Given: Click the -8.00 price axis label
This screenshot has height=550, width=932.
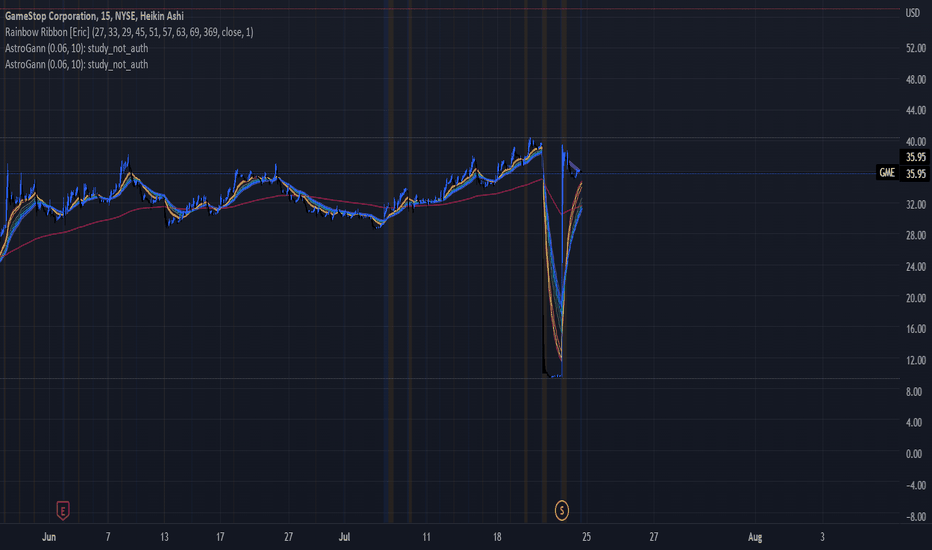Looking at the screenshot, I should point(915,516).
